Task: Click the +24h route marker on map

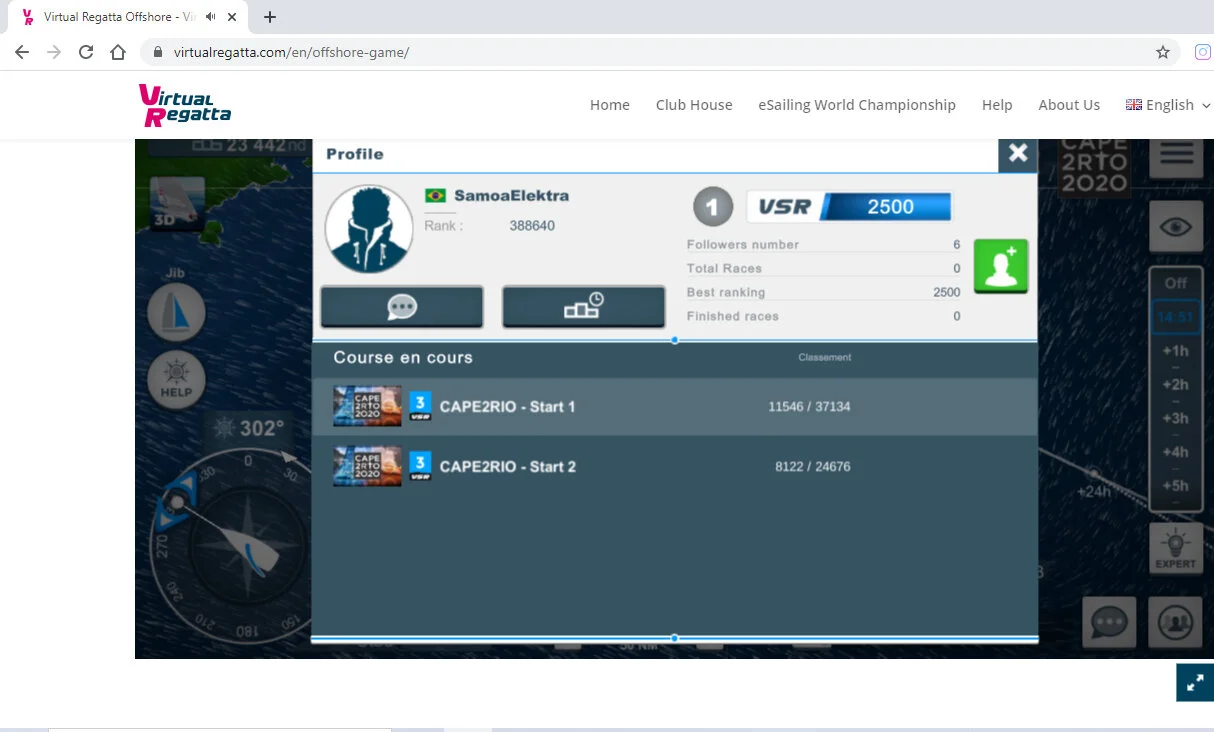Action: [x=1094, y=474]
